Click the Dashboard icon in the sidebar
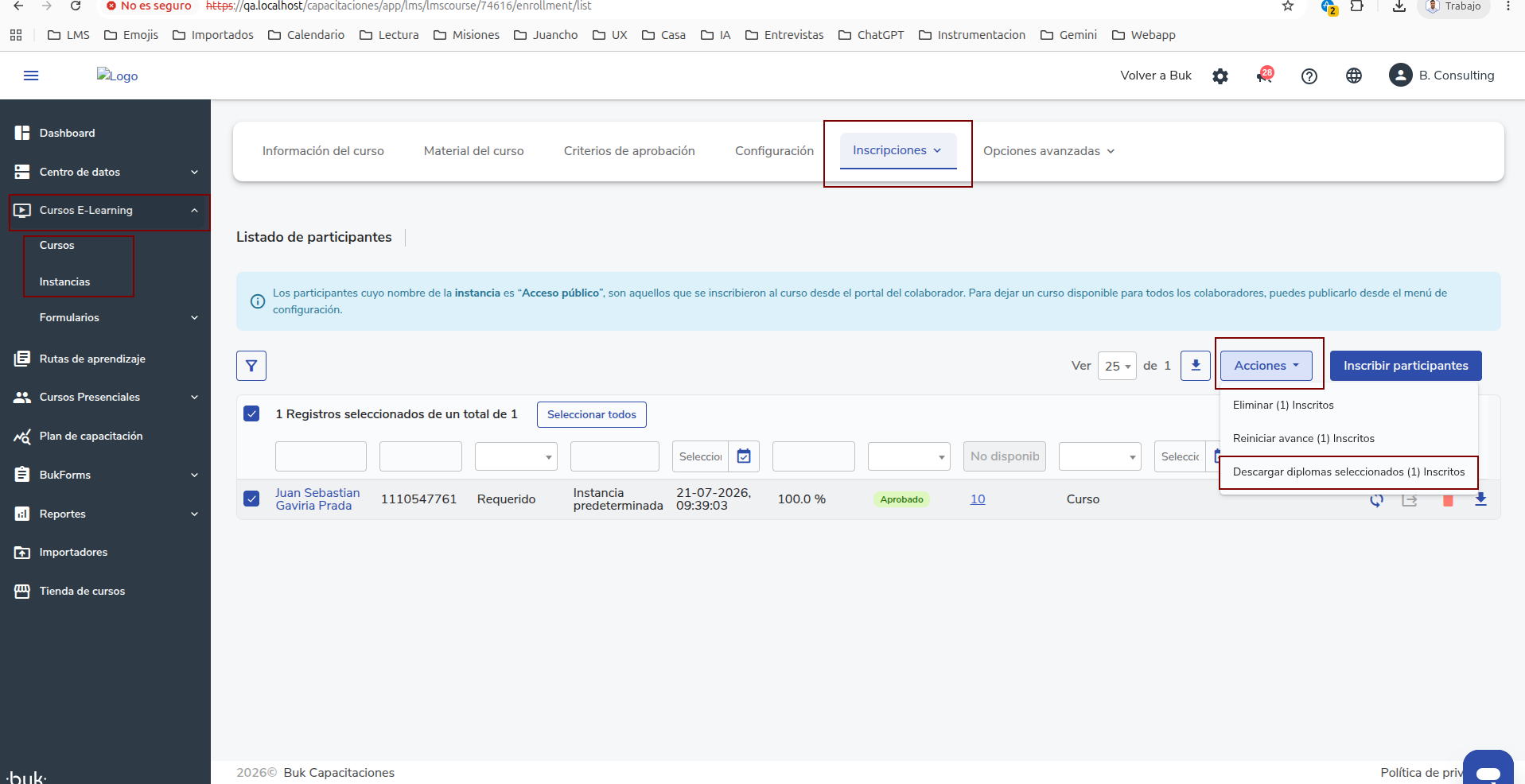The width and height of the screenshot is (1525, 784). [22, 133]
